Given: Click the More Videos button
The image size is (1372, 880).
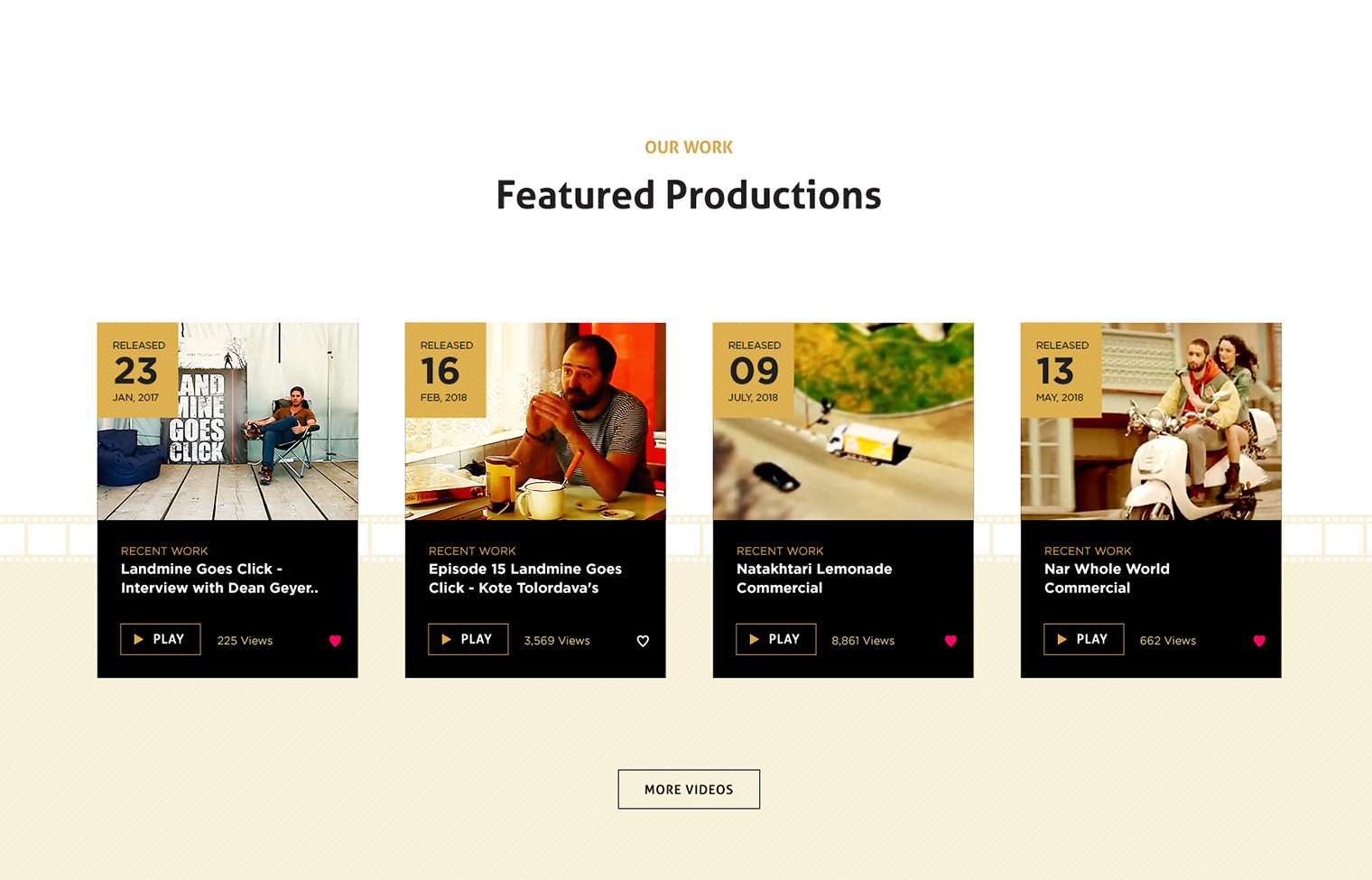Looking at the screenshot, I should pos(689,790).
